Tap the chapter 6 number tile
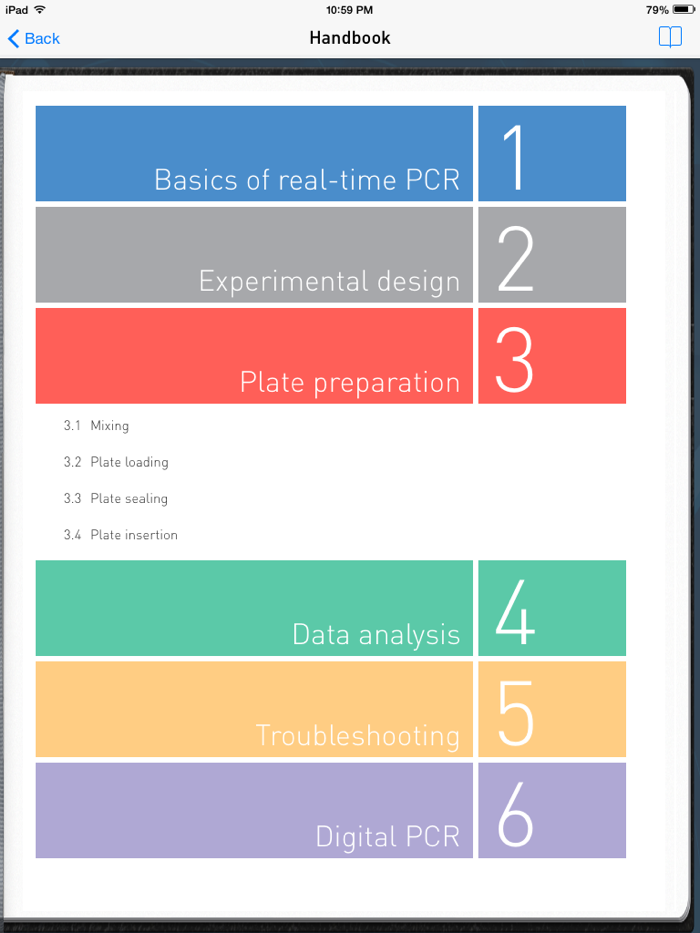Screen dimensions: 700x933 pos(551,810)
